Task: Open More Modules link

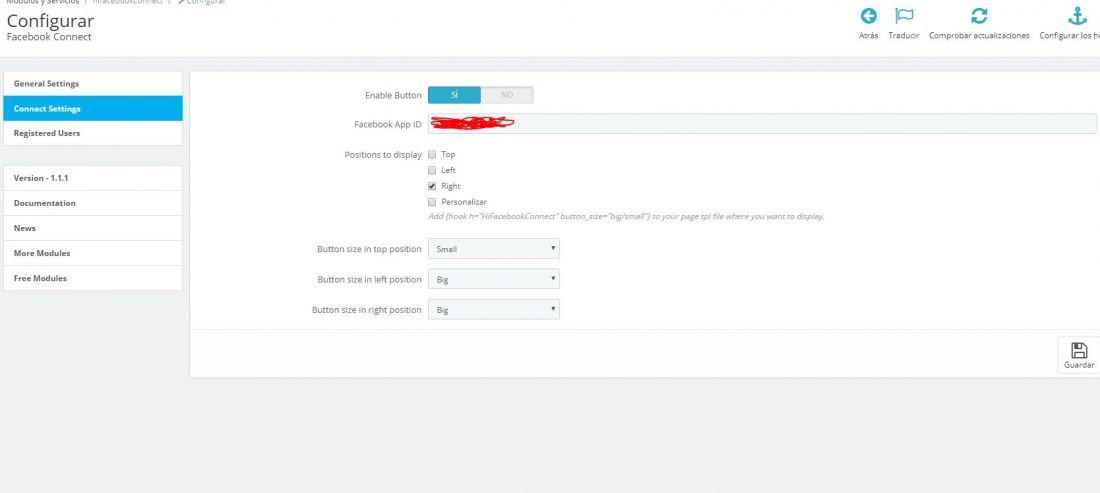Action: coord(93,253)
